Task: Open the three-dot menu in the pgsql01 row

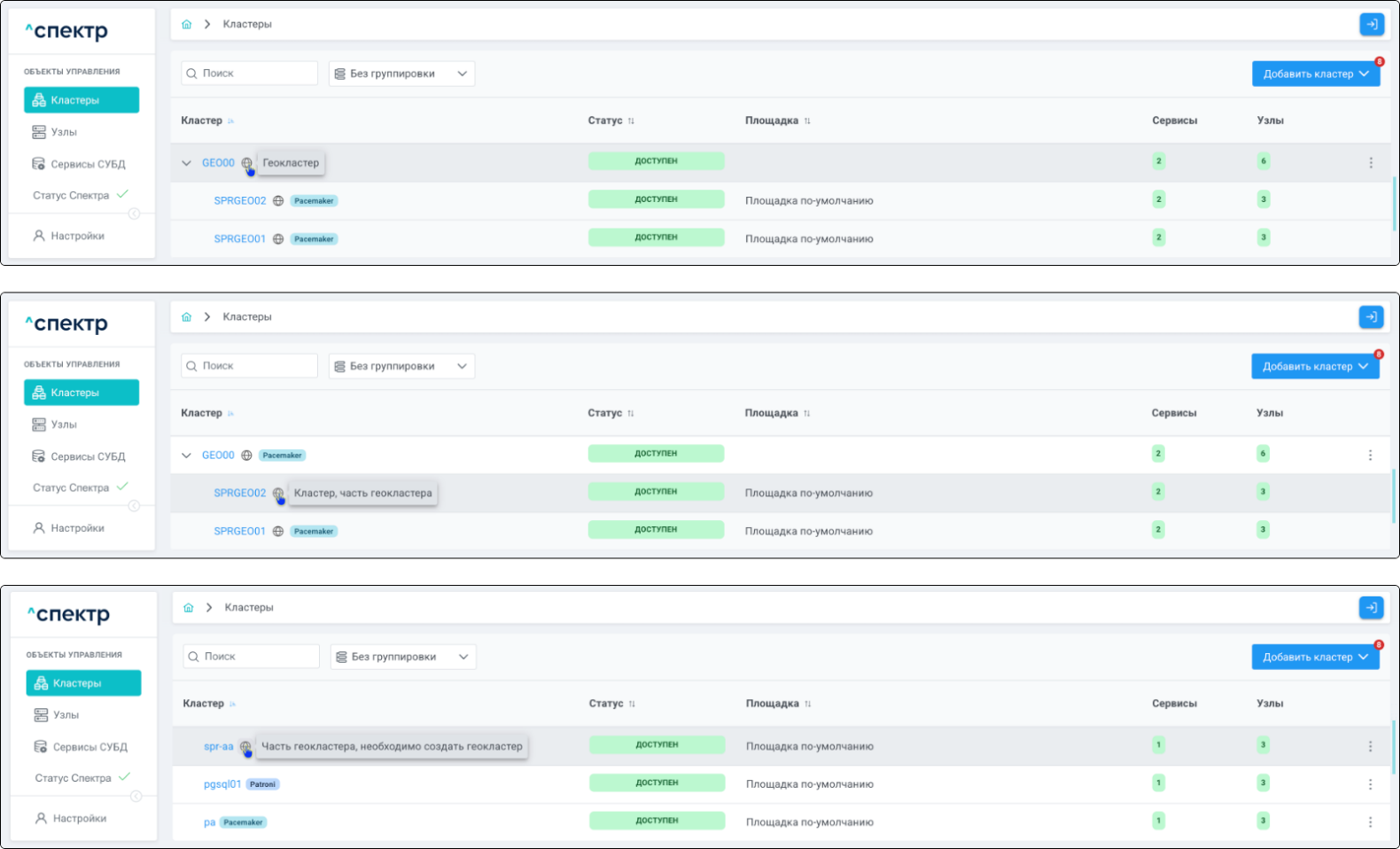Action: click(x=1370, y=784)
